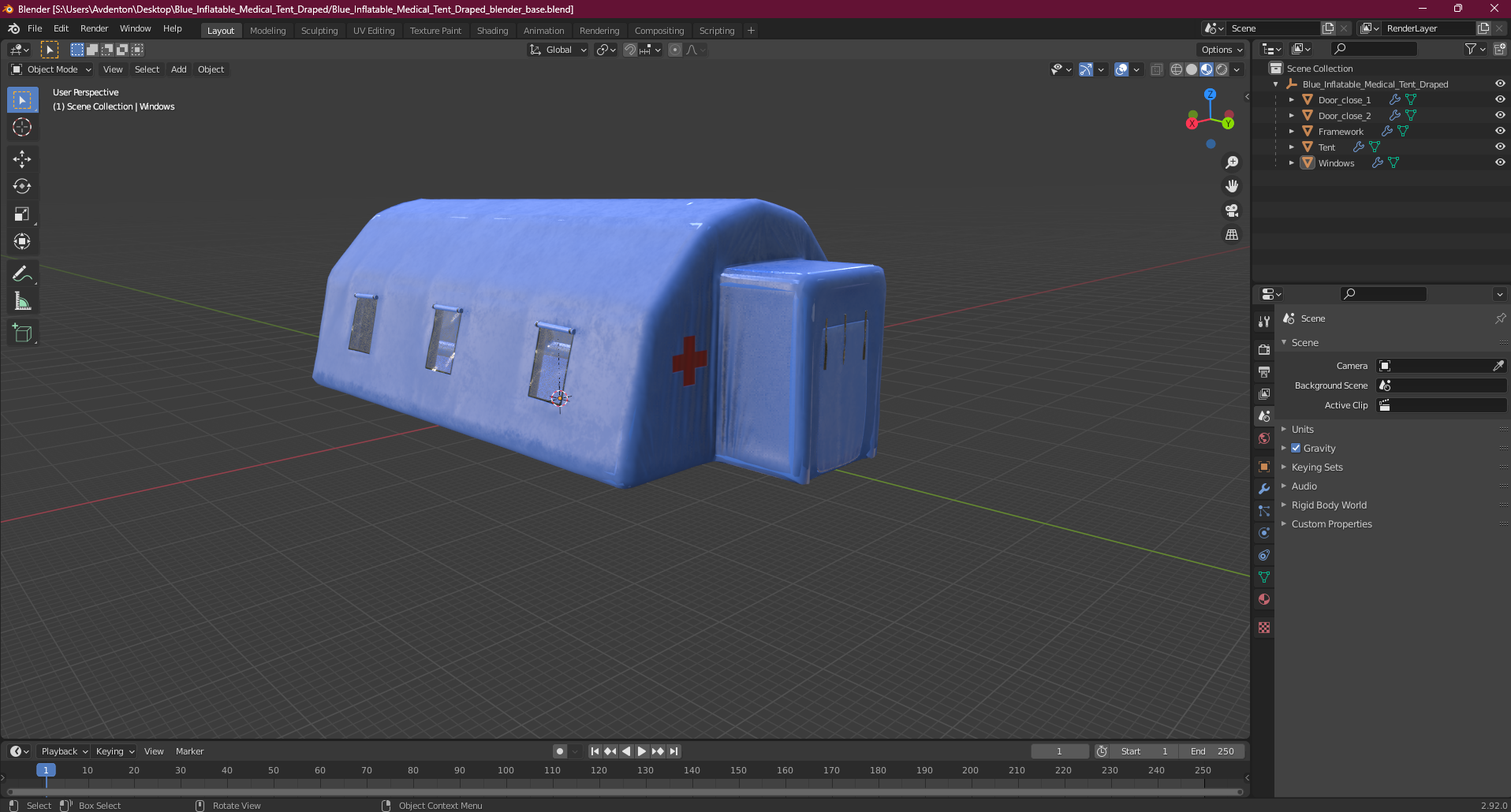Image resolution: width=1511 pixels, height=812 pixels.
Task: Click the End frame field
Action: (1212, 751)
